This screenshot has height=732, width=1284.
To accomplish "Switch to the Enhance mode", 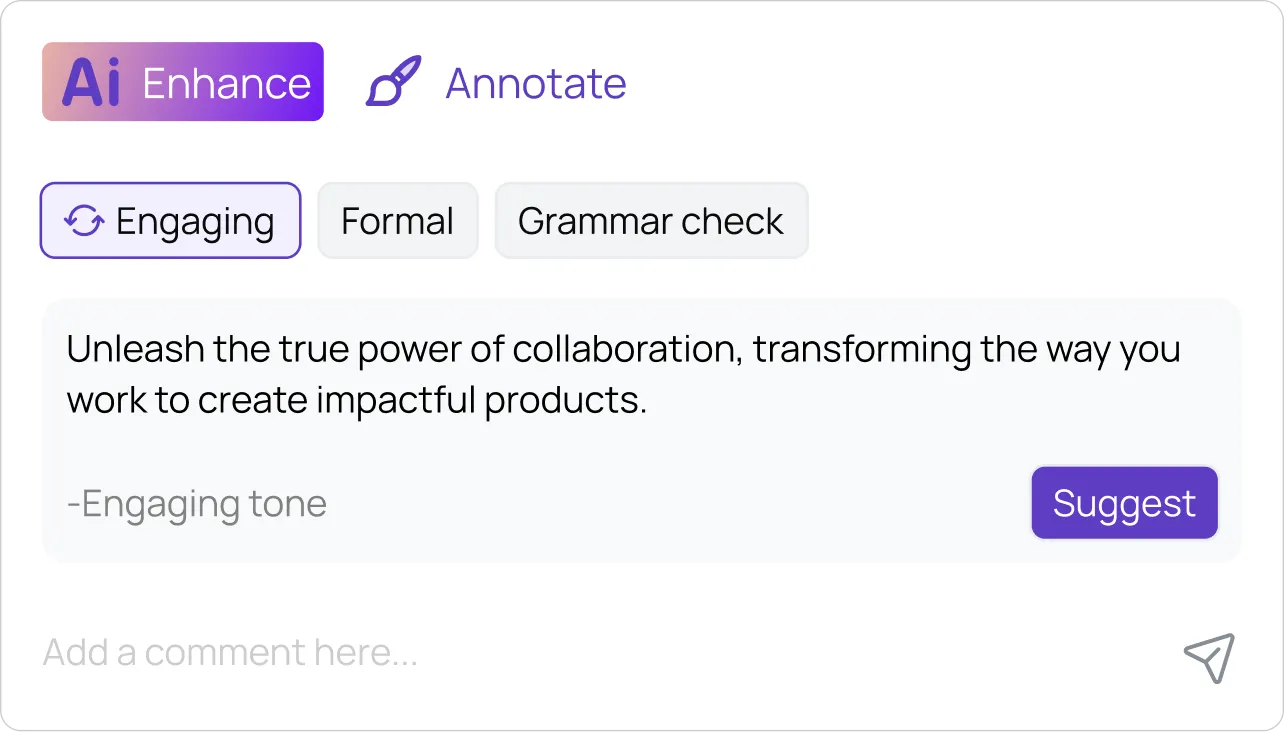I will [x=182, y=82].
